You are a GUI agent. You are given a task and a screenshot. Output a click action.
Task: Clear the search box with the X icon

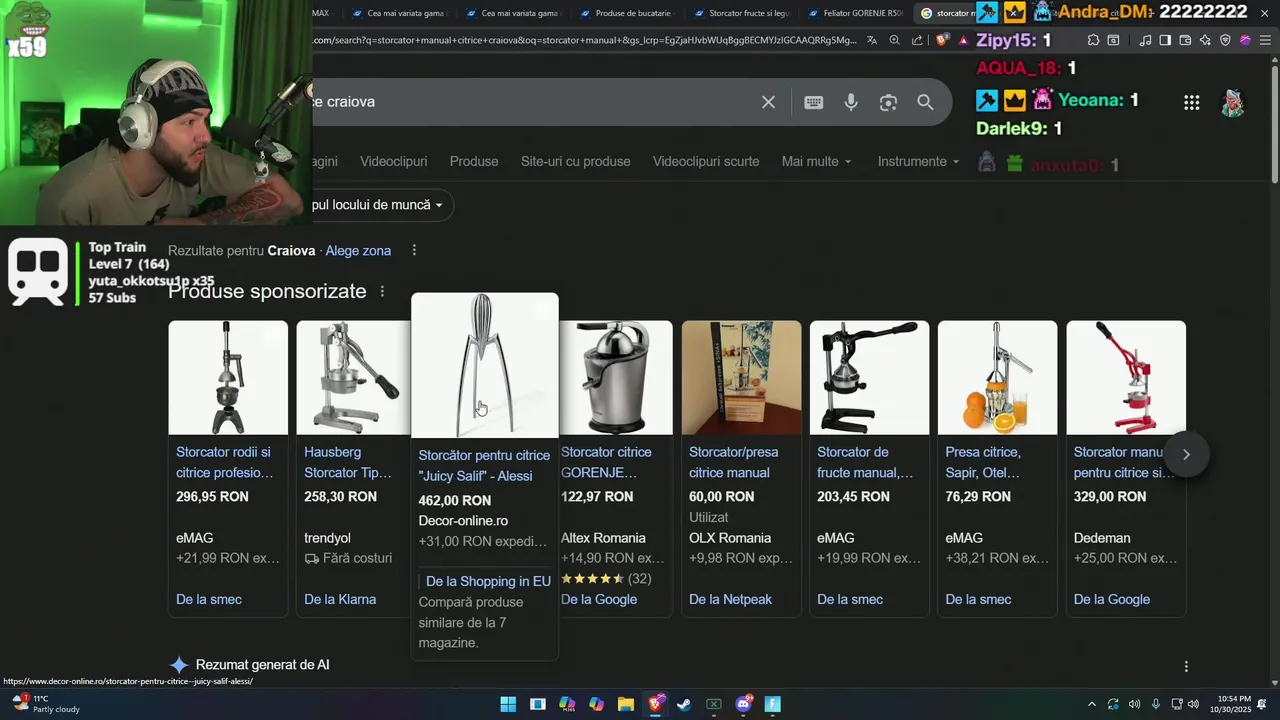pos(768,102)
